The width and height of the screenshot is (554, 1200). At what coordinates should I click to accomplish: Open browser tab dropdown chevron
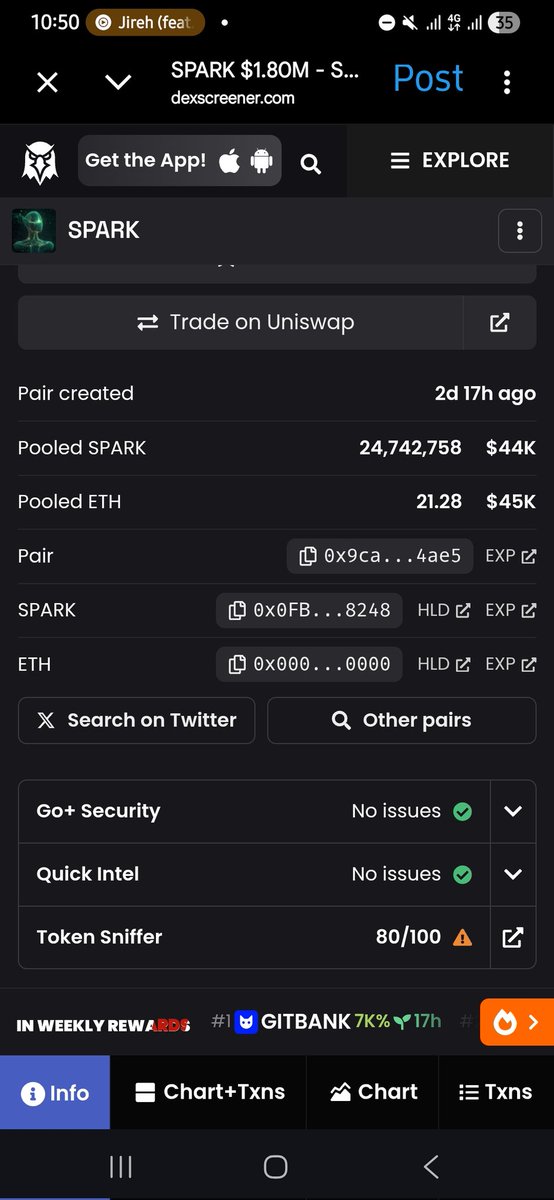tap(118, 82)
